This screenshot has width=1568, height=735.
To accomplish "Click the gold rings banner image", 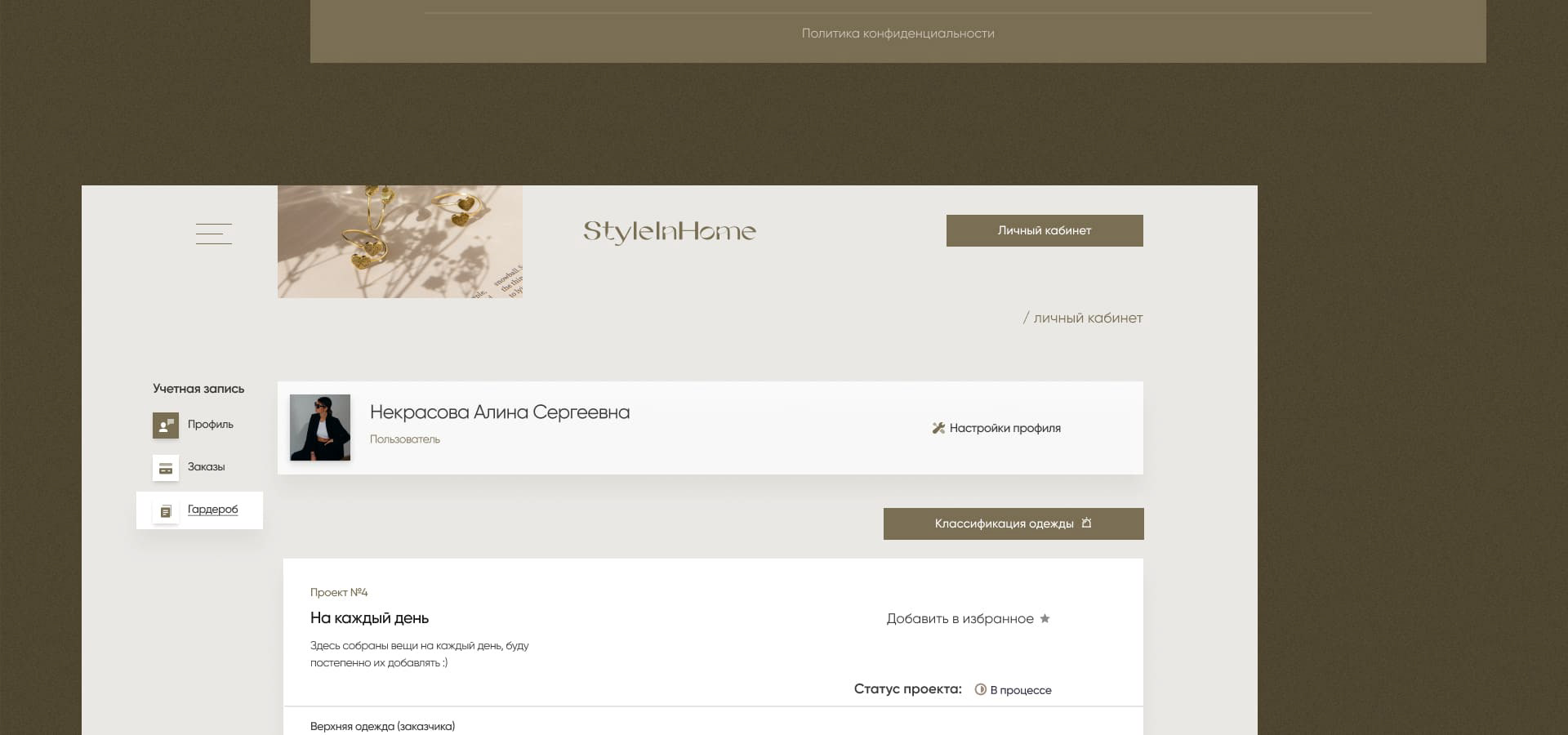I will pos(400,242).
